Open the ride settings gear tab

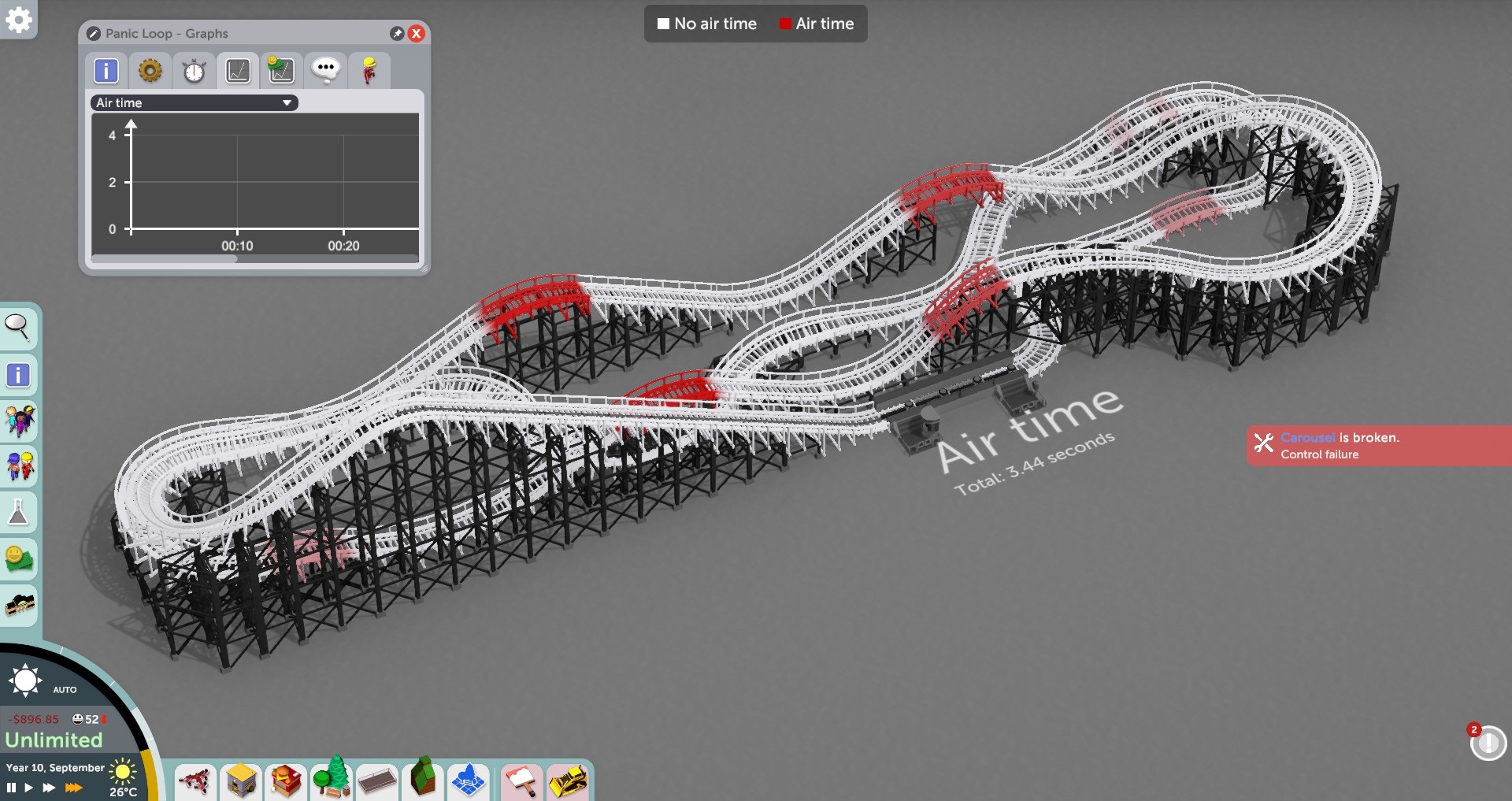point(150,71)
